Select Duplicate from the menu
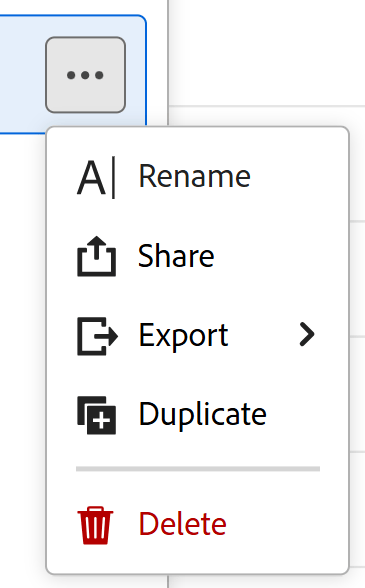The image size is (365, 588). (198, 414)
